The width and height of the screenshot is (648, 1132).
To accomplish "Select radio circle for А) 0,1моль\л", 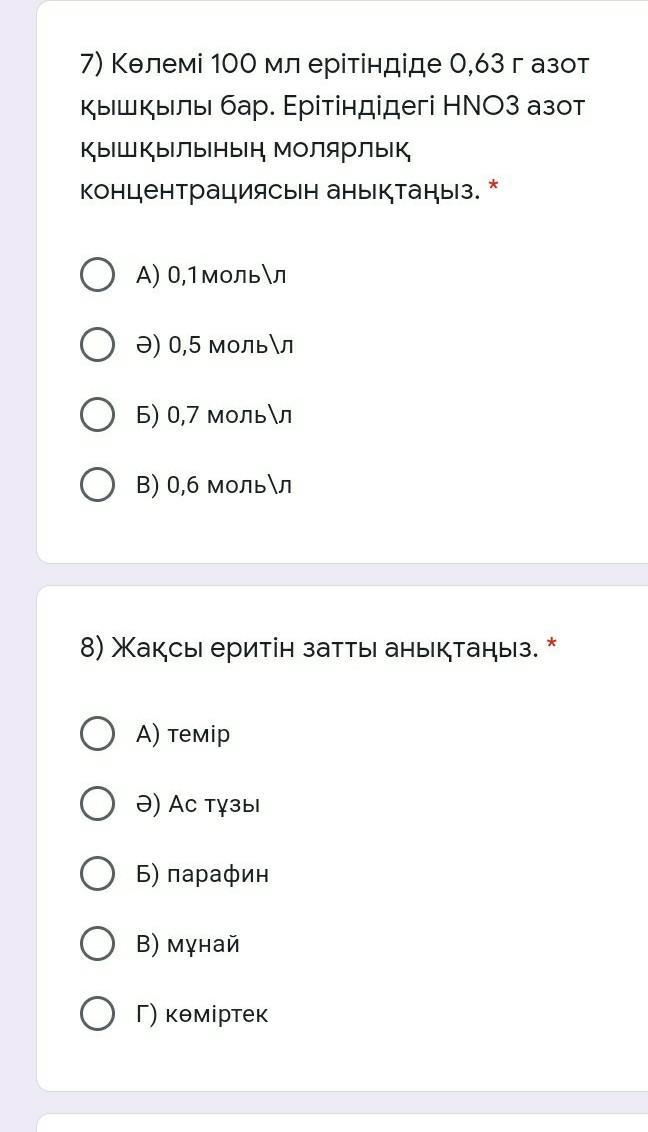I will [97, 275].
